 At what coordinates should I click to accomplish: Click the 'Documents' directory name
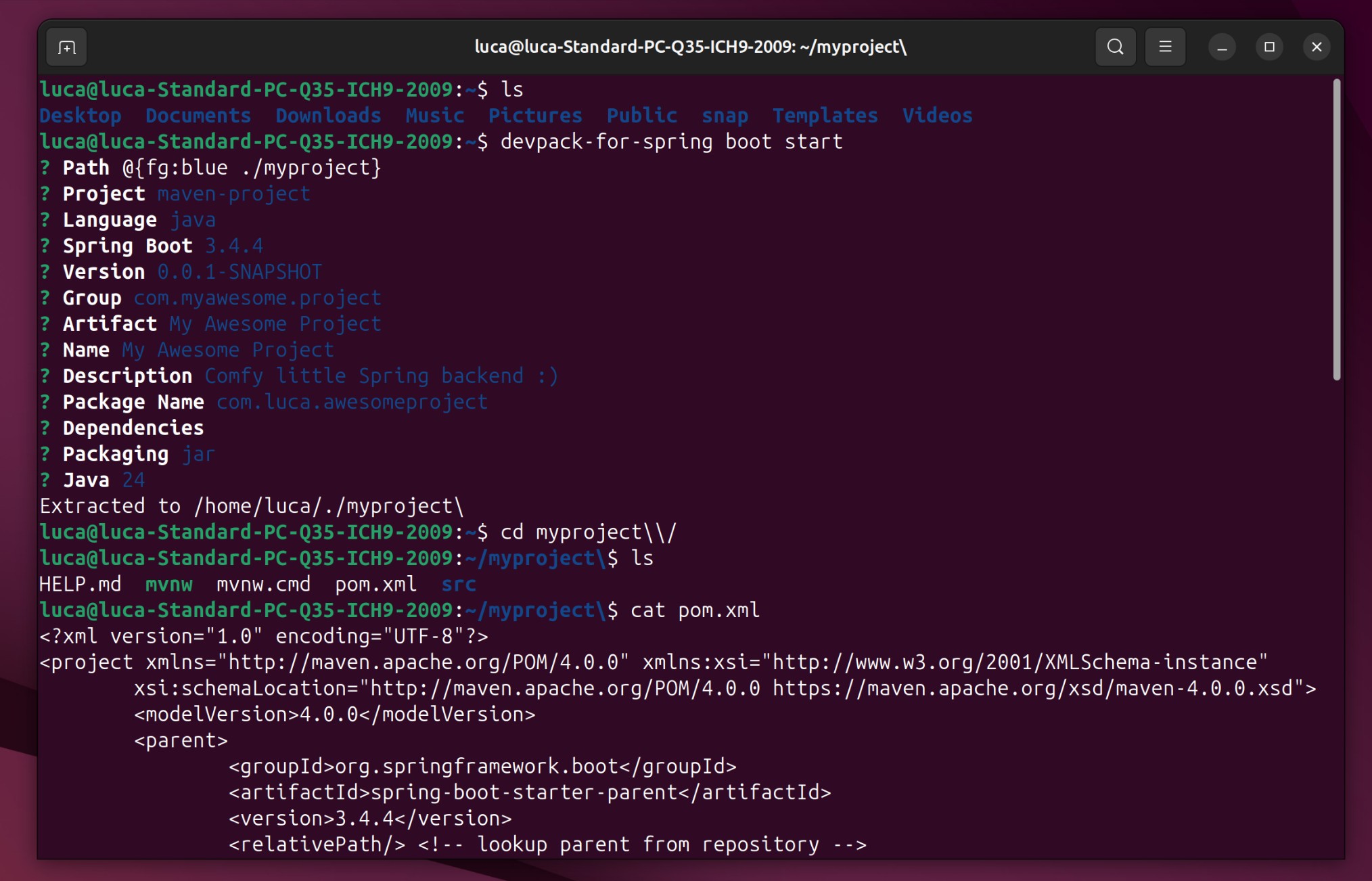(x=198, y=116)
